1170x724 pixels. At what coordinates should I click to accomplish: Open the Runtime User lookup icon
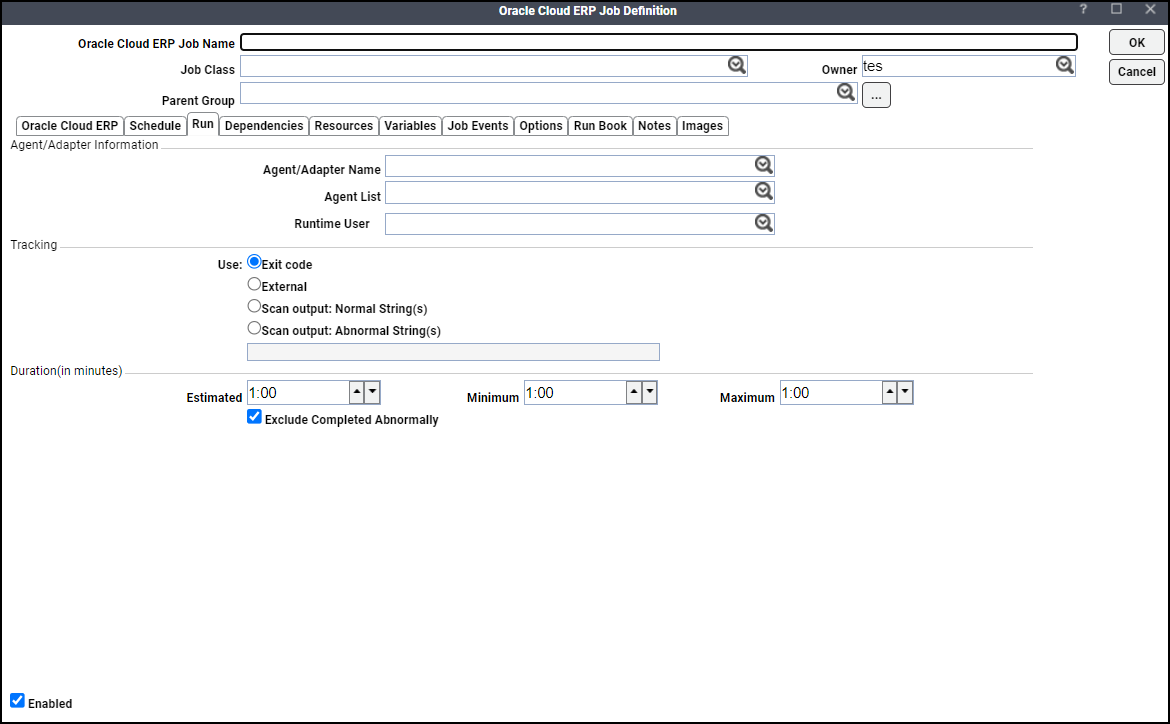click(763, 223)
